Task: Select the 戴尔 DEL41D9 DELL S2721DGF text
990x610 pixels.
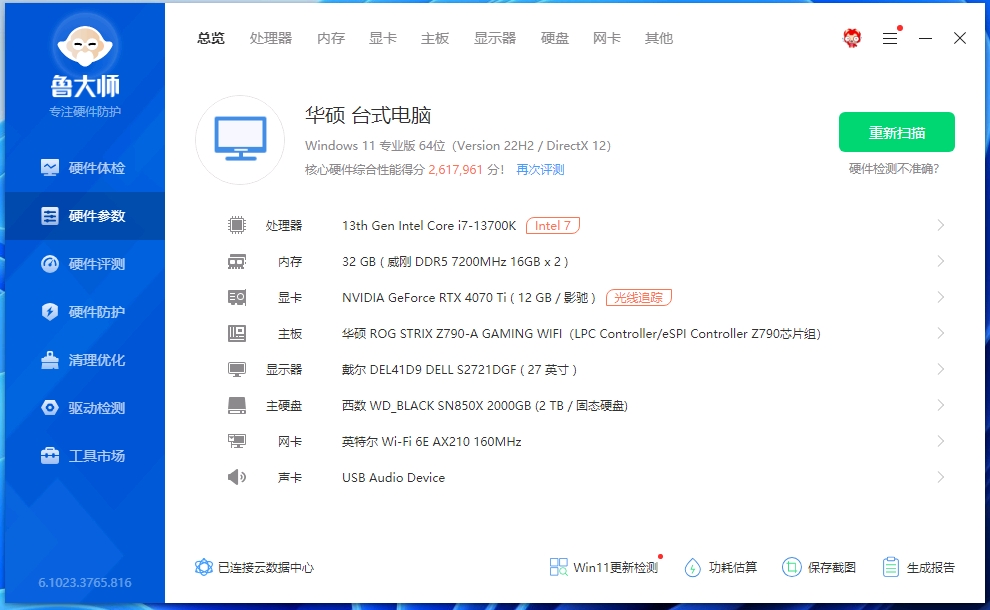Action: point(459,369)
